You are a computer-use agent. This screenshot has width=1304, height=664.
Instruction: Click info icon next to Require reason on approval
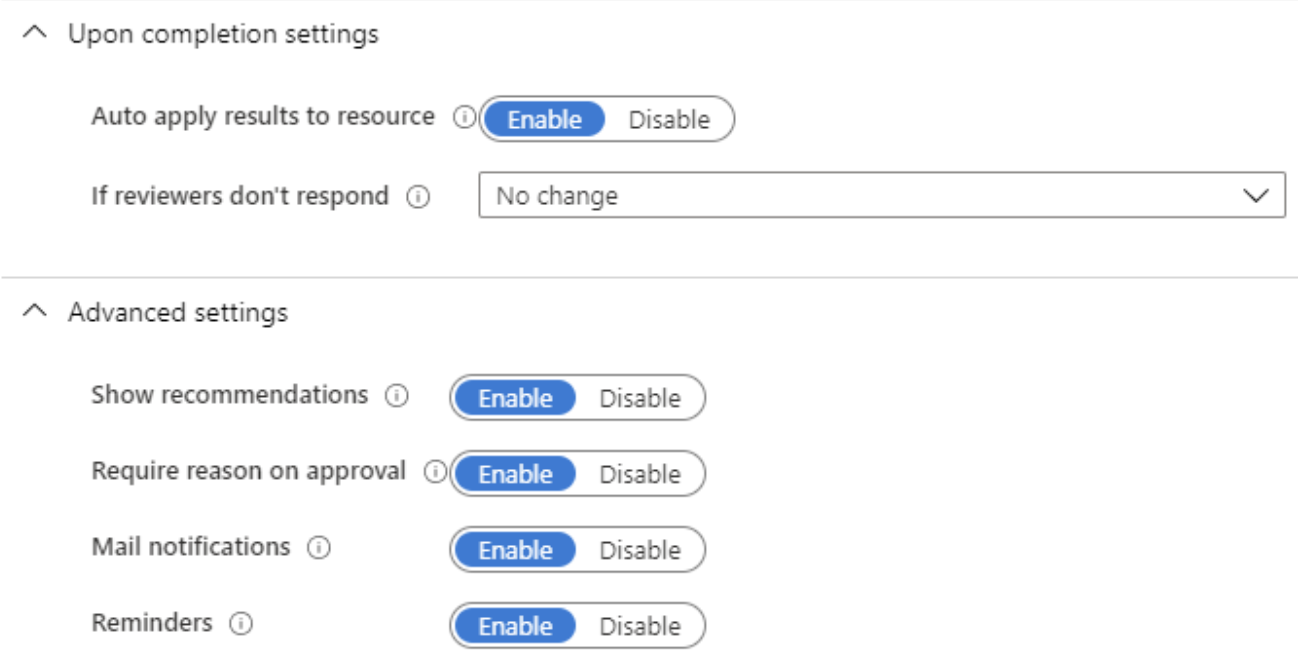435,472
